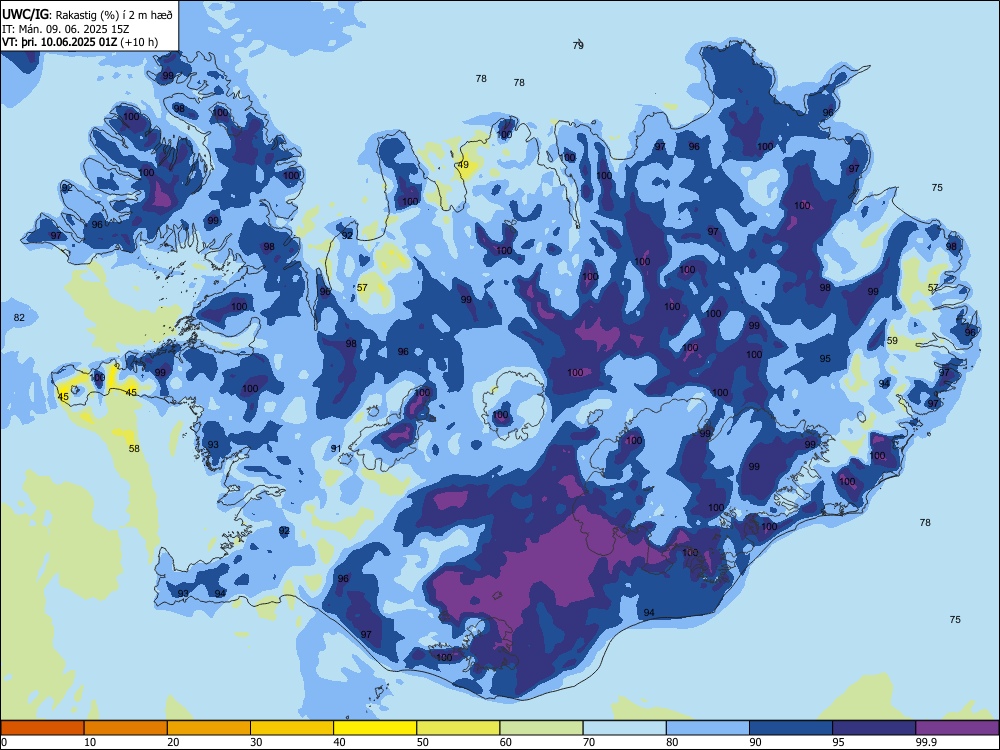Viewport: 1000px width, 750px height.
Task: Pick the 20-30 legend color block
Action: pyautogui.click(x=209, y=728)
